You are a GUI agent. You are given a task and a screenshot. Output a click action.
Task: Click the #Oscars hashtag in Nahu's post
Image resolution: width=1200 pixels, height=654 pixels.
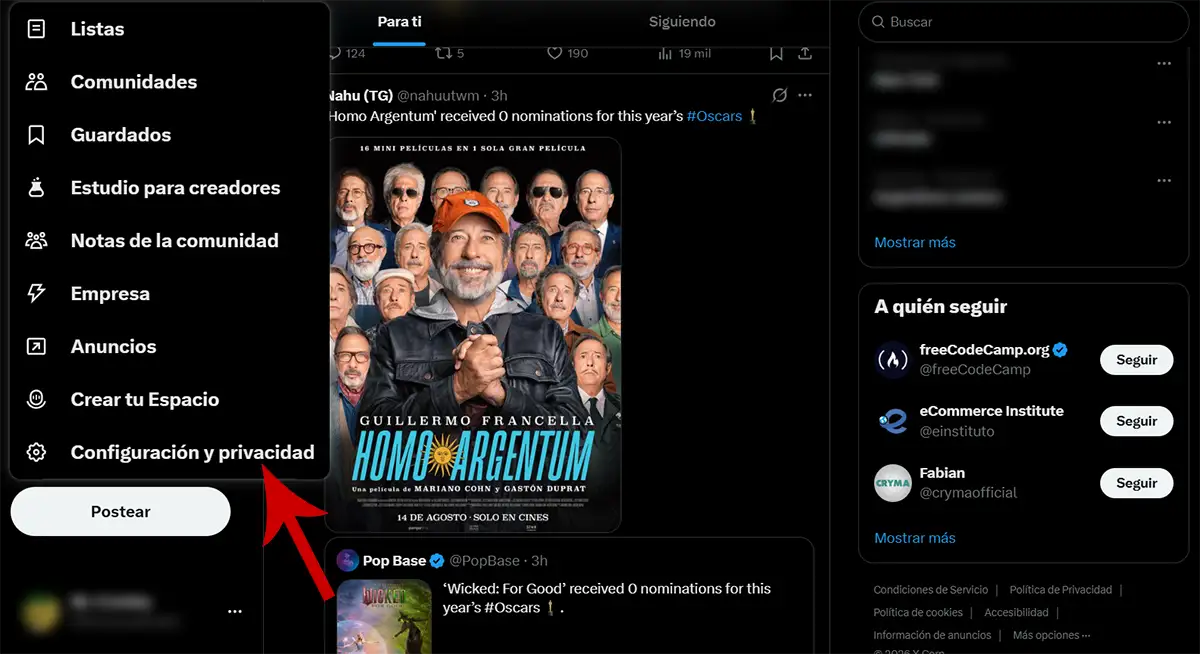click(714, 116)
